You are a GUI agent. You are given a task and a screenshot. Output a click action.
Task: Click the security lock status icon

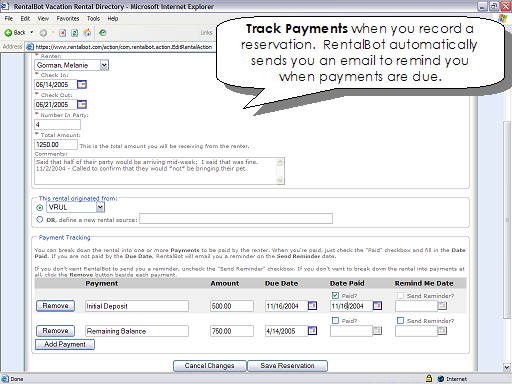pos(429,378)
